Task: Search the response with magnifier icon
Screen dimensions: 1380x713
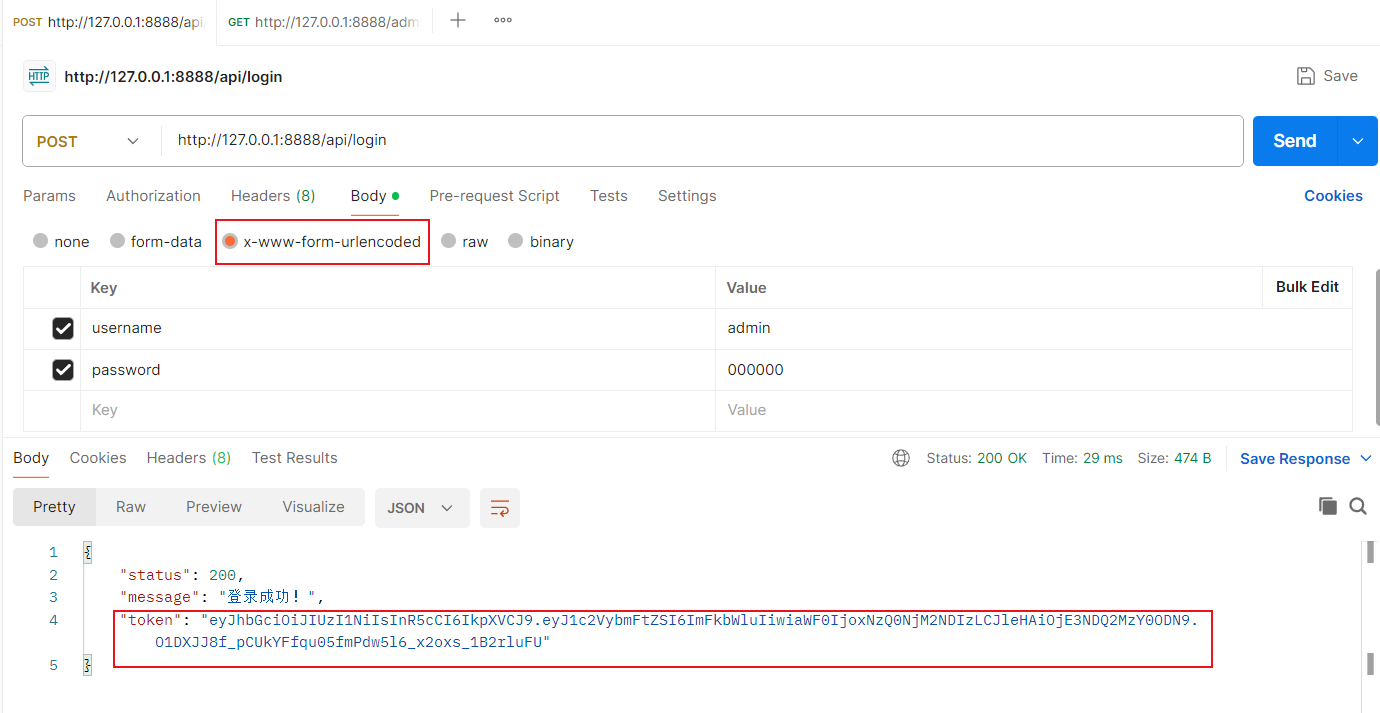Action: (x=1358, y=506)
